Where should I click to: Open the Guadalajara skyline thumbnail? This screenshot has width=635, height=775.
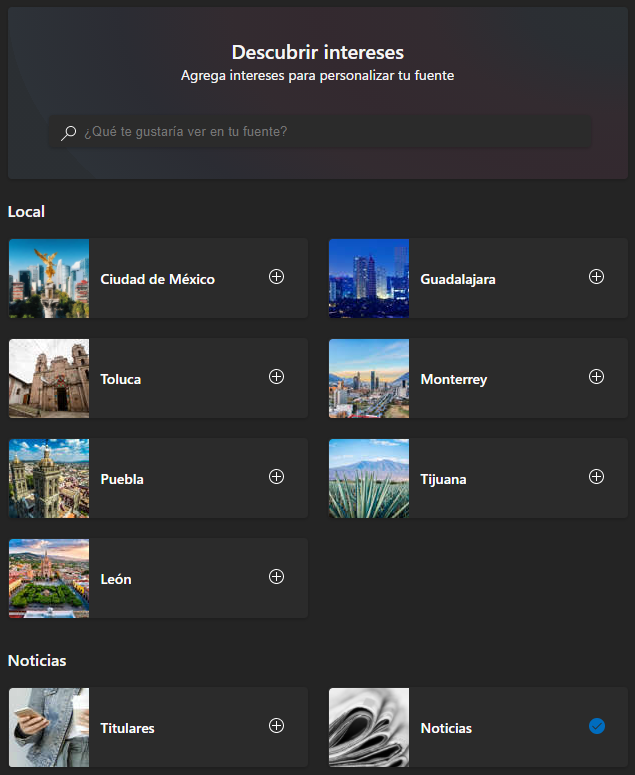pos(369,278)
